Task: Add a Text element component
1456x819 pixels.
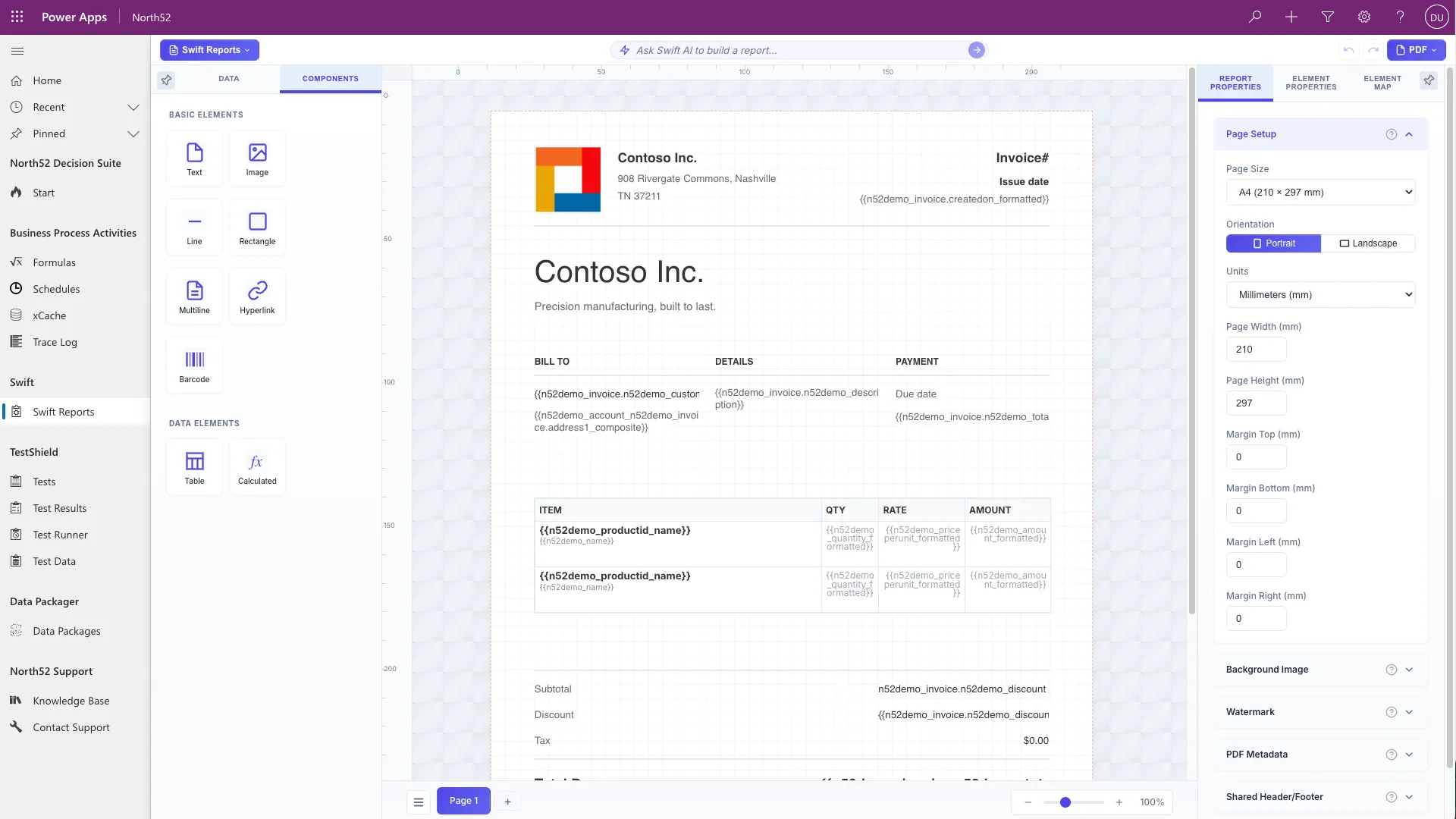Action: coord(194,158)
